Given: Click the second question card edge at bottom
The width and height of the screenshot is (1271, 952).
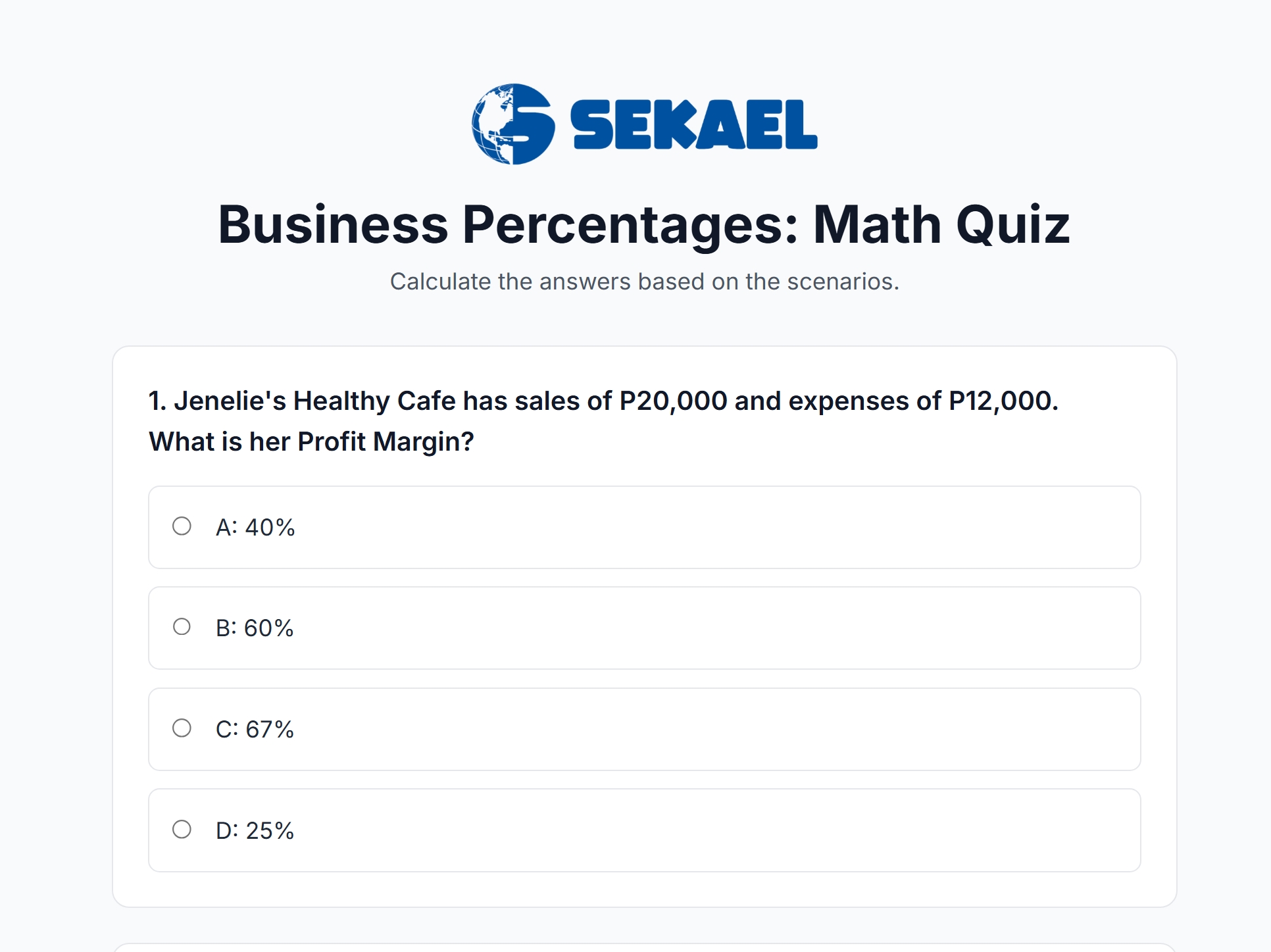Looking at the screenshot, I should tap(635, 946).
